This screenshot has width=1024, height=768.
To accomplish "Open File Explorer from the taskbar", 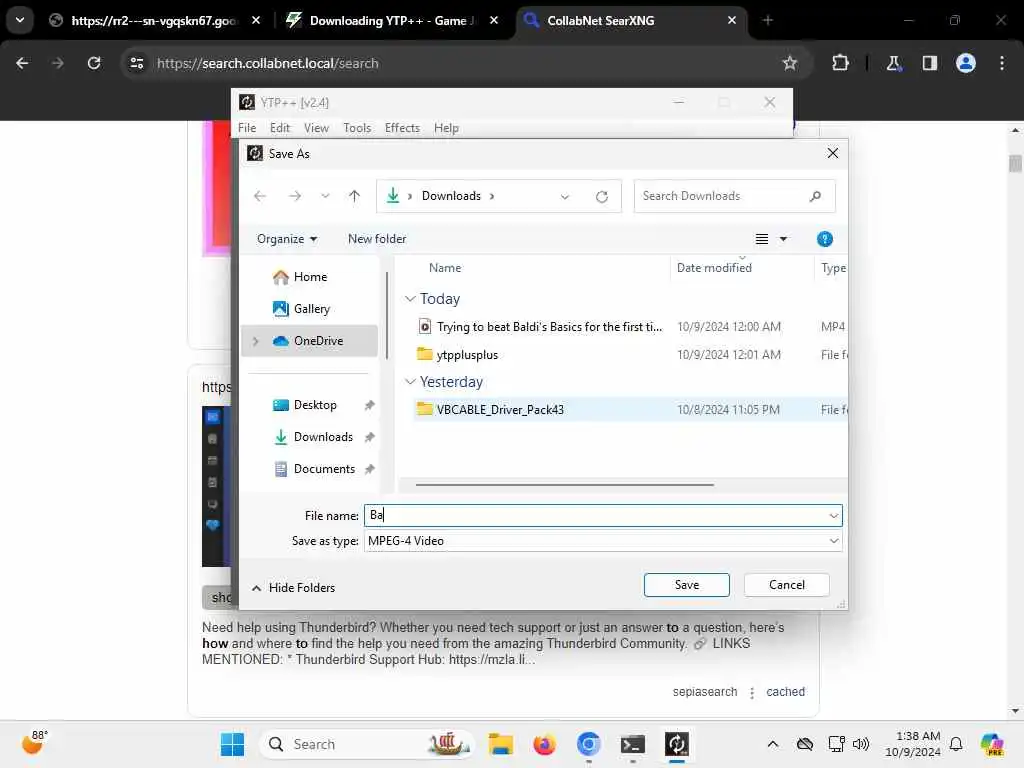I will tap(500, 744).
